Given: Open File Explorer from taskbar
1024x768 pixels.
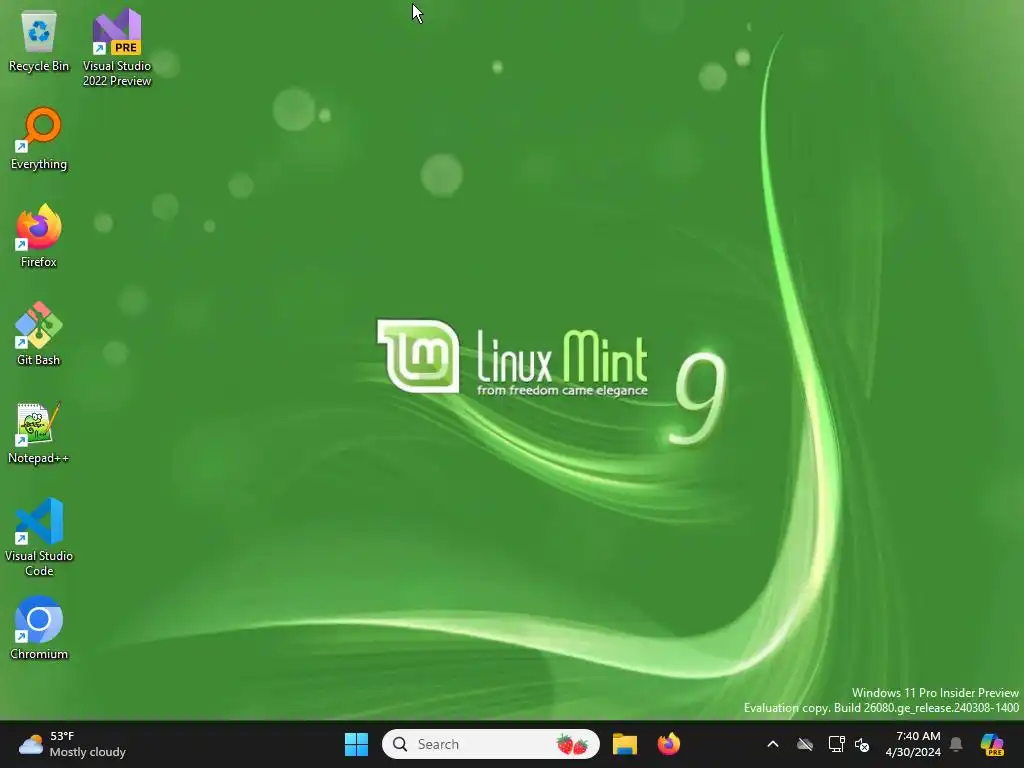Looking at the screenshot, I should (x=624, y=744).
